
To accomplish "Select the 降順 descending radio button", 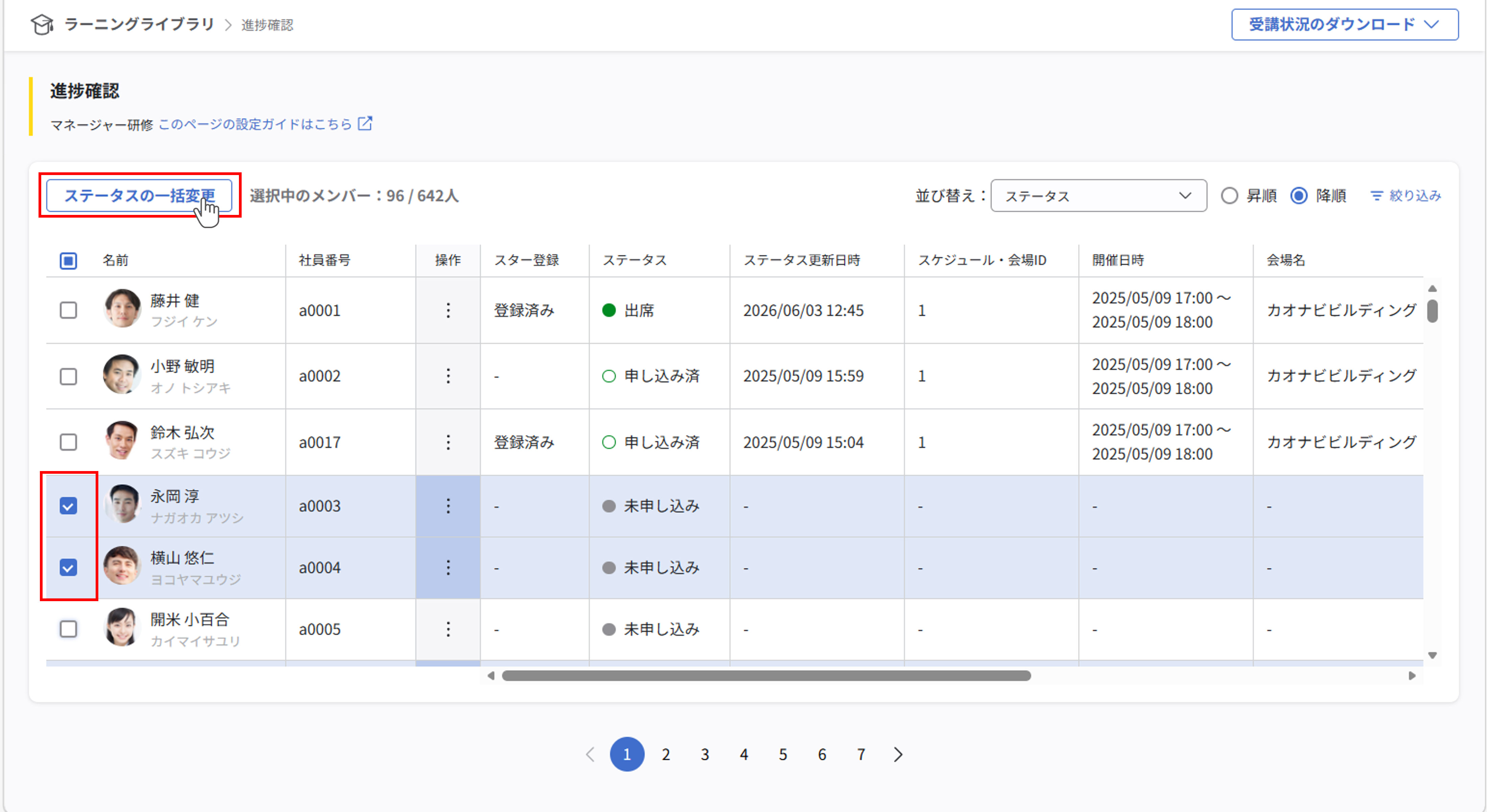I will (1299, 196).
